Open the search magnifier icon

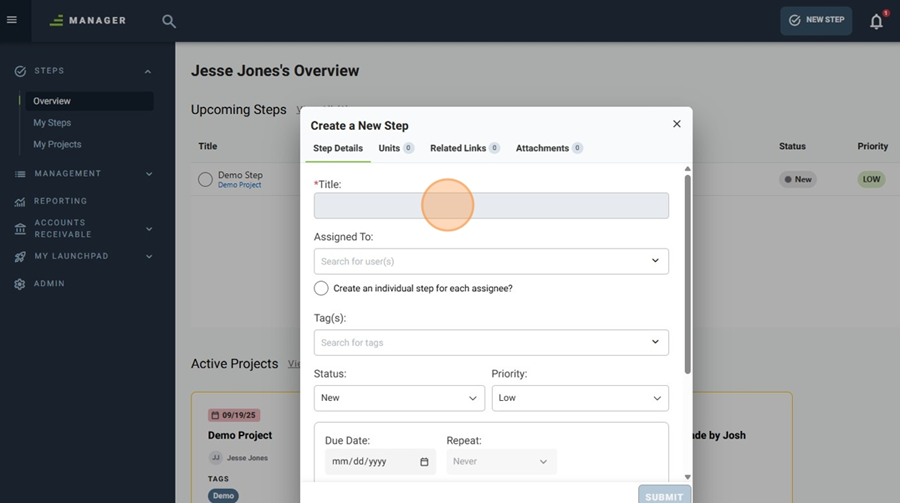[168, 21]
